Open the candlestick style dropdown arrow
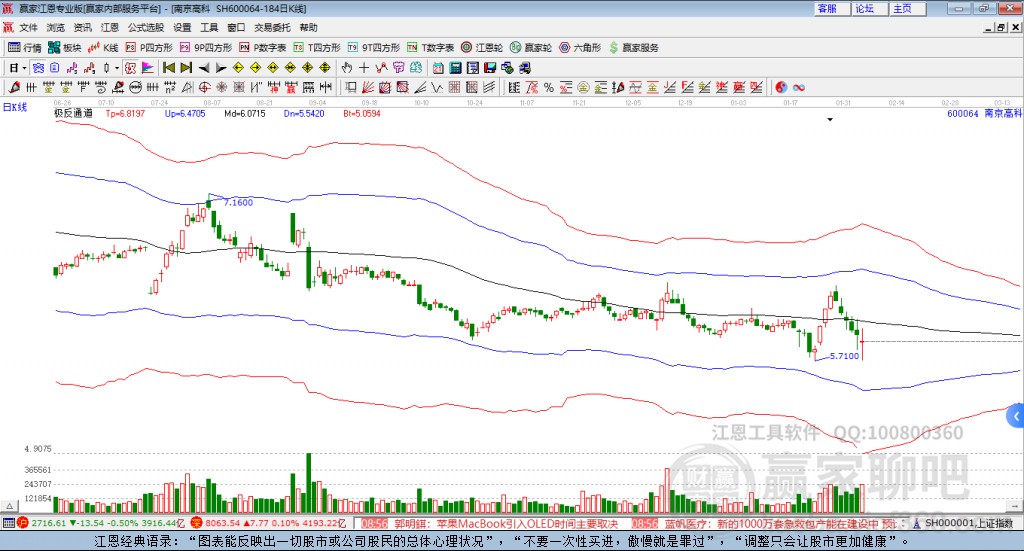Image resolution: width=1024 pixels, height=551 pixels. [117, 68]
